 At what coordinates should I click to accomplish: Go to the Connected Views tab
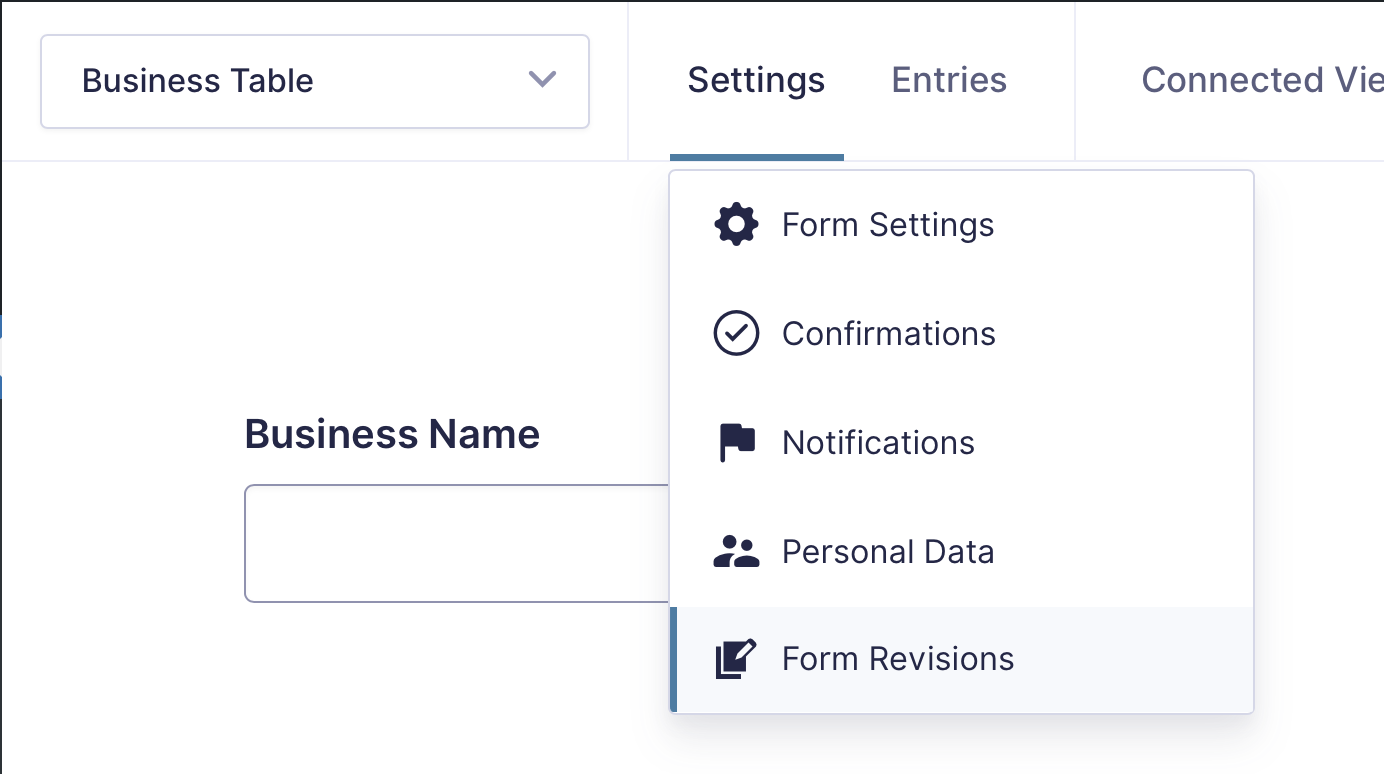tap(1262, 80)
